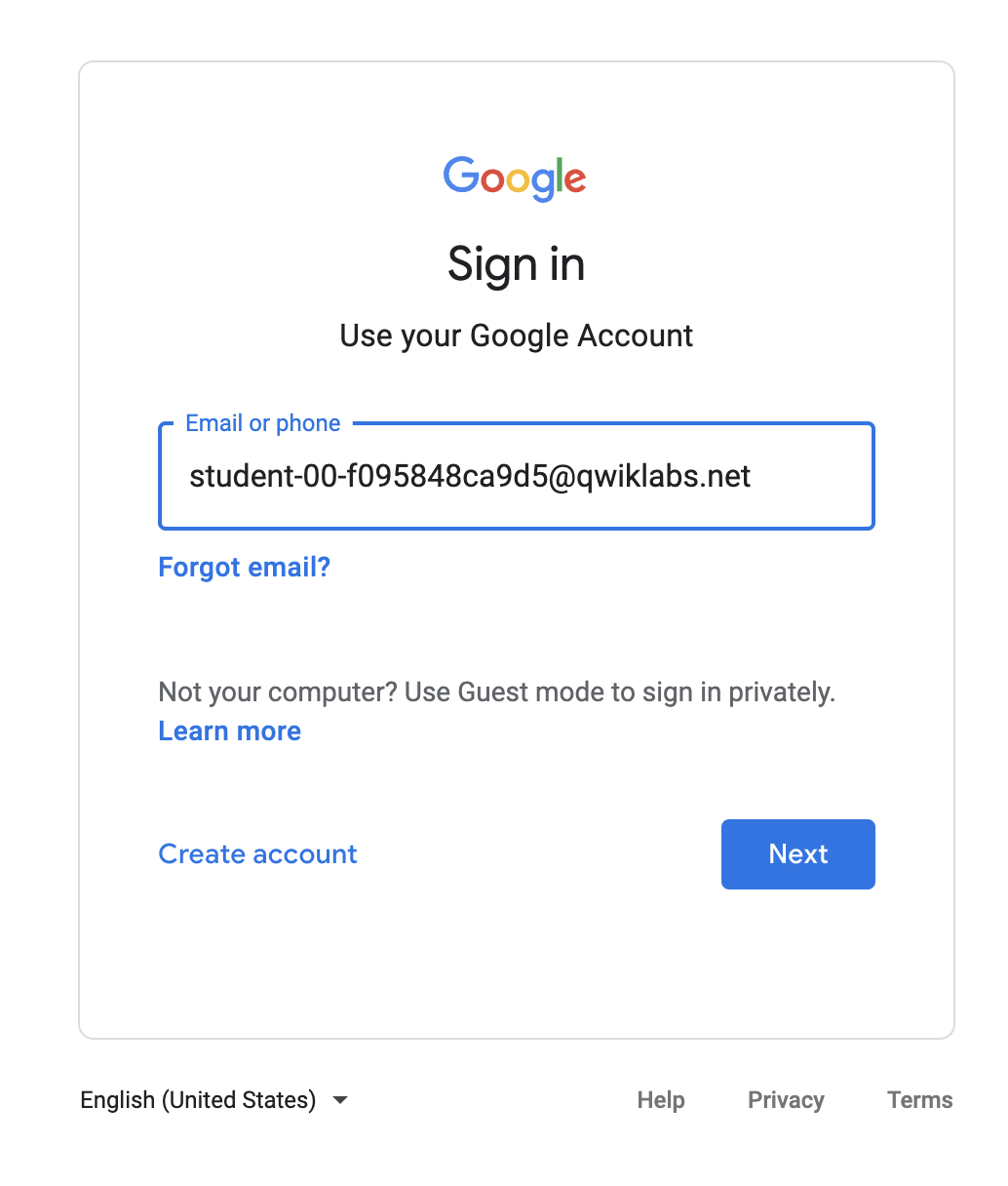Click Forgot email?

[x=244, y=567]
